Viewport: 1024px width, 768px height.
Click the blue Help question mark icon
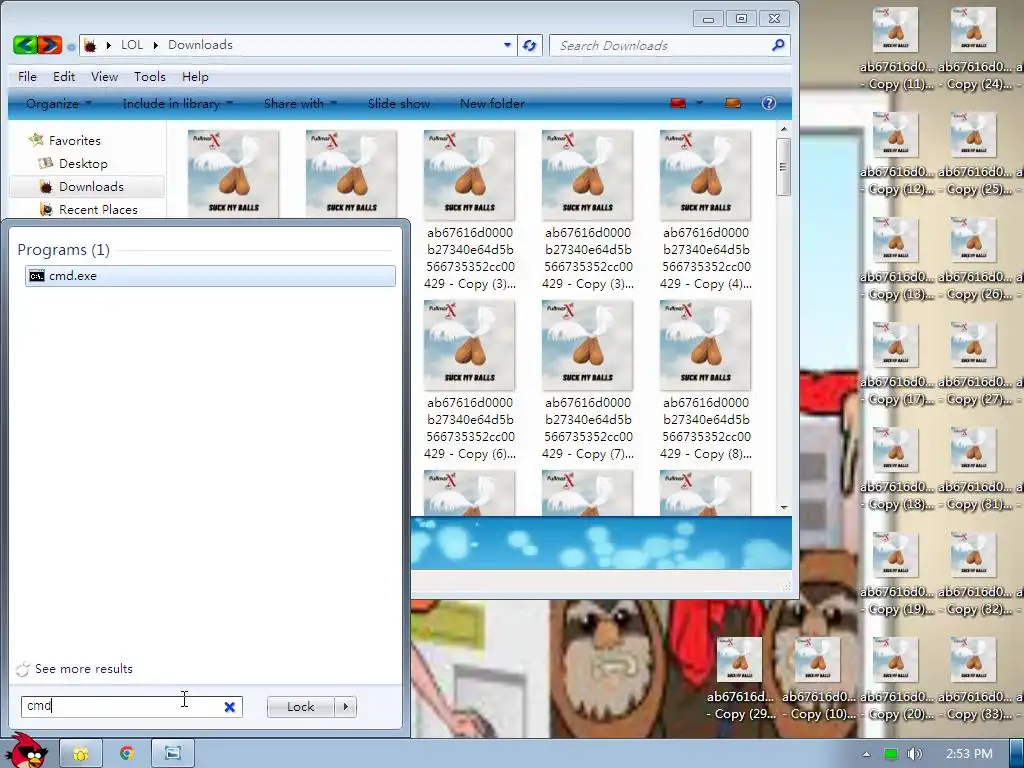[x=769, y=103]
